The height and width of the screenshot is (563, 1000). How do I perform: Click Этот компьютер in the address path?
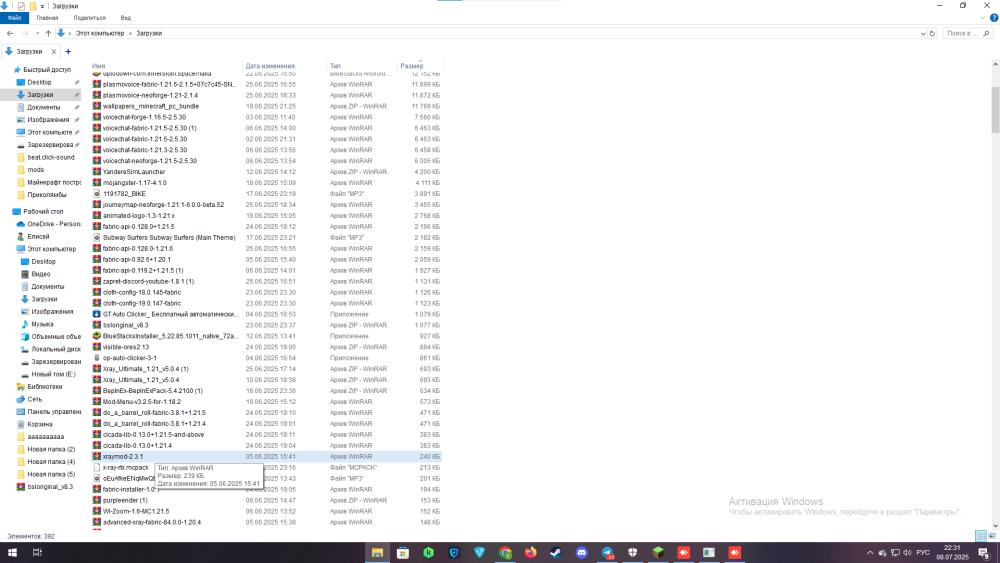100,33
